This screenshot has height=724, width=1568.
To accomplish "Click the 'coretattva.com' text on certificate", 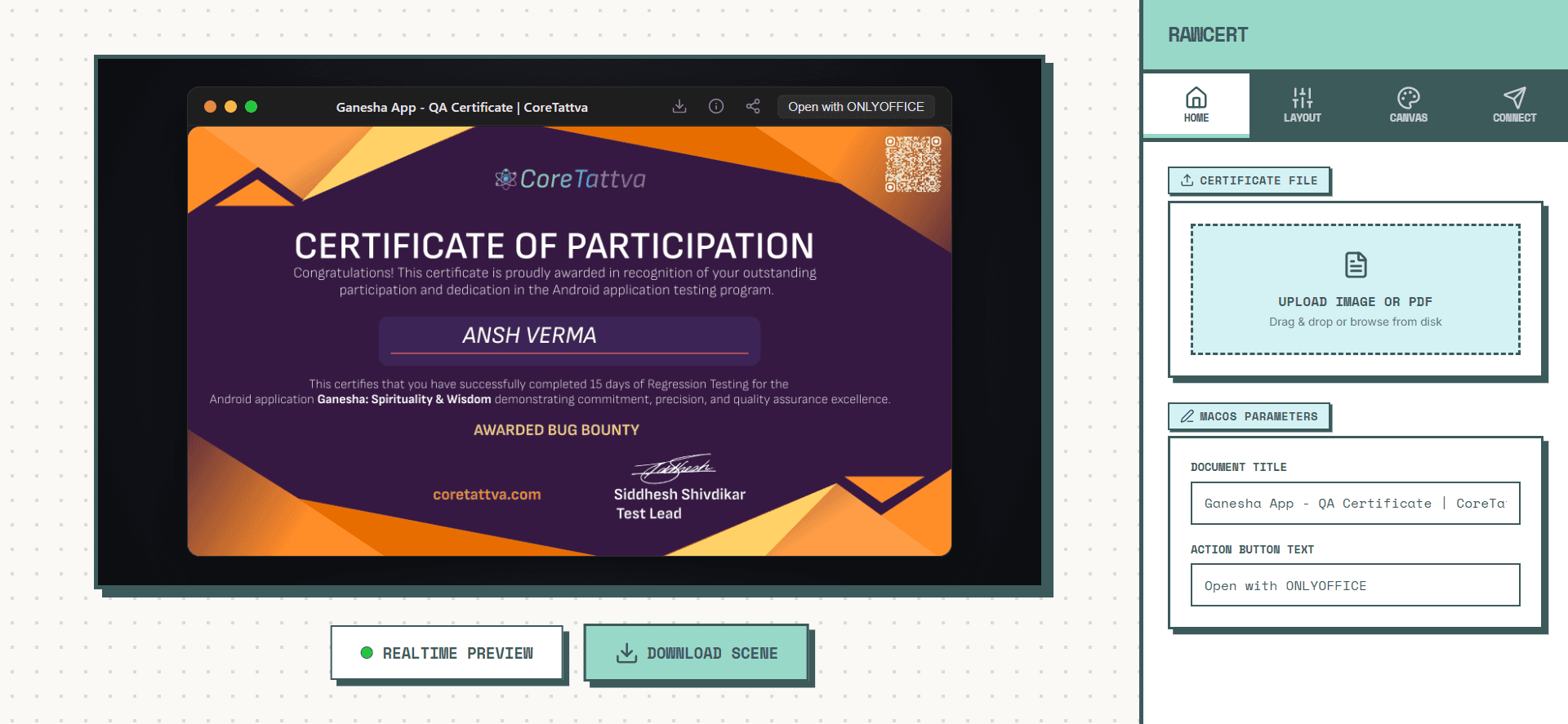I will pos(487,495).
